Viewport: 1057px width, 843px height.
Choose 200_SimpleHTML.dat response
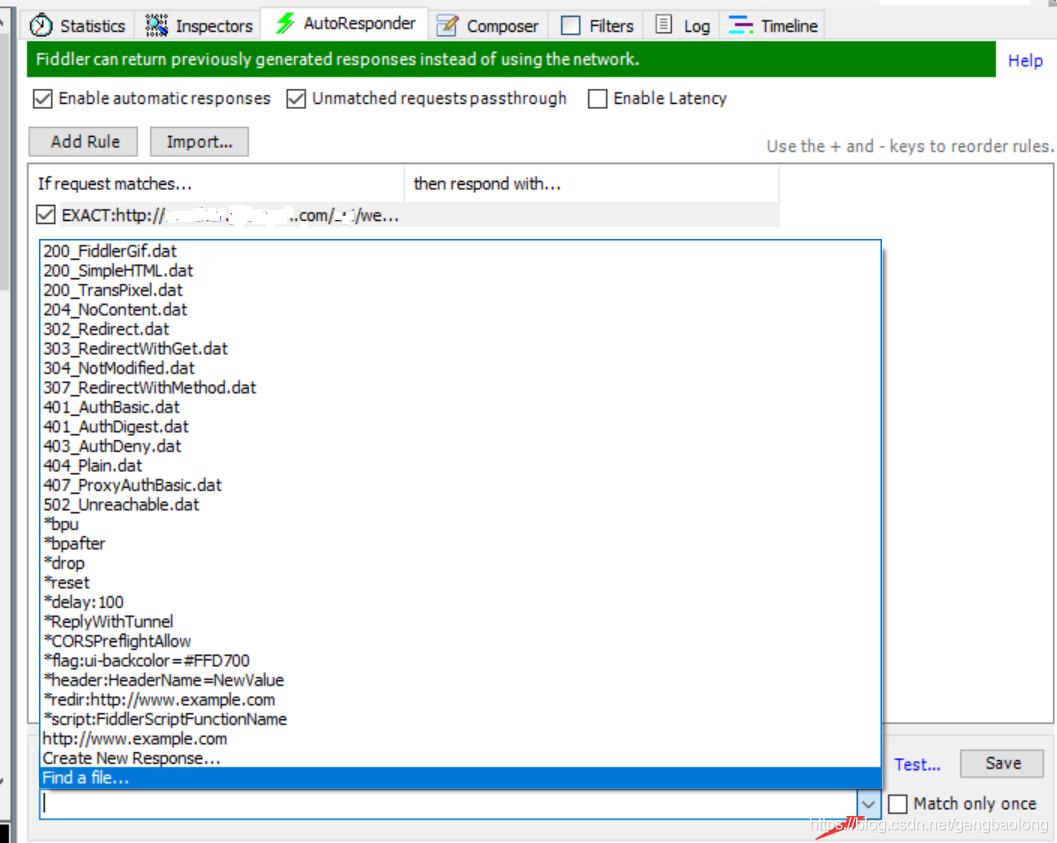tap(460, 270)
